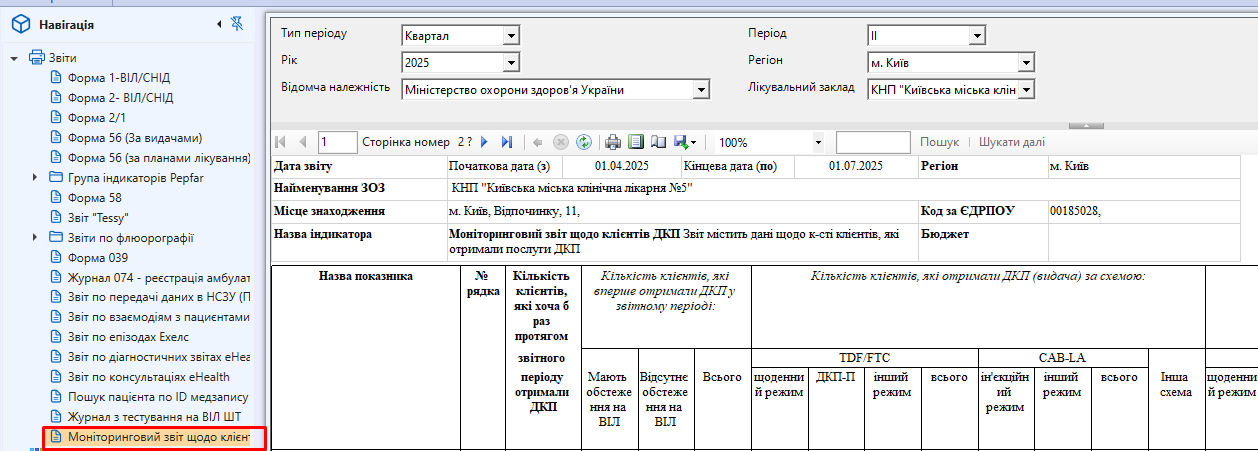Select Звіт "Tessy" in navigation
This screenshot has width=1258, height=451.
click(98, 217)
